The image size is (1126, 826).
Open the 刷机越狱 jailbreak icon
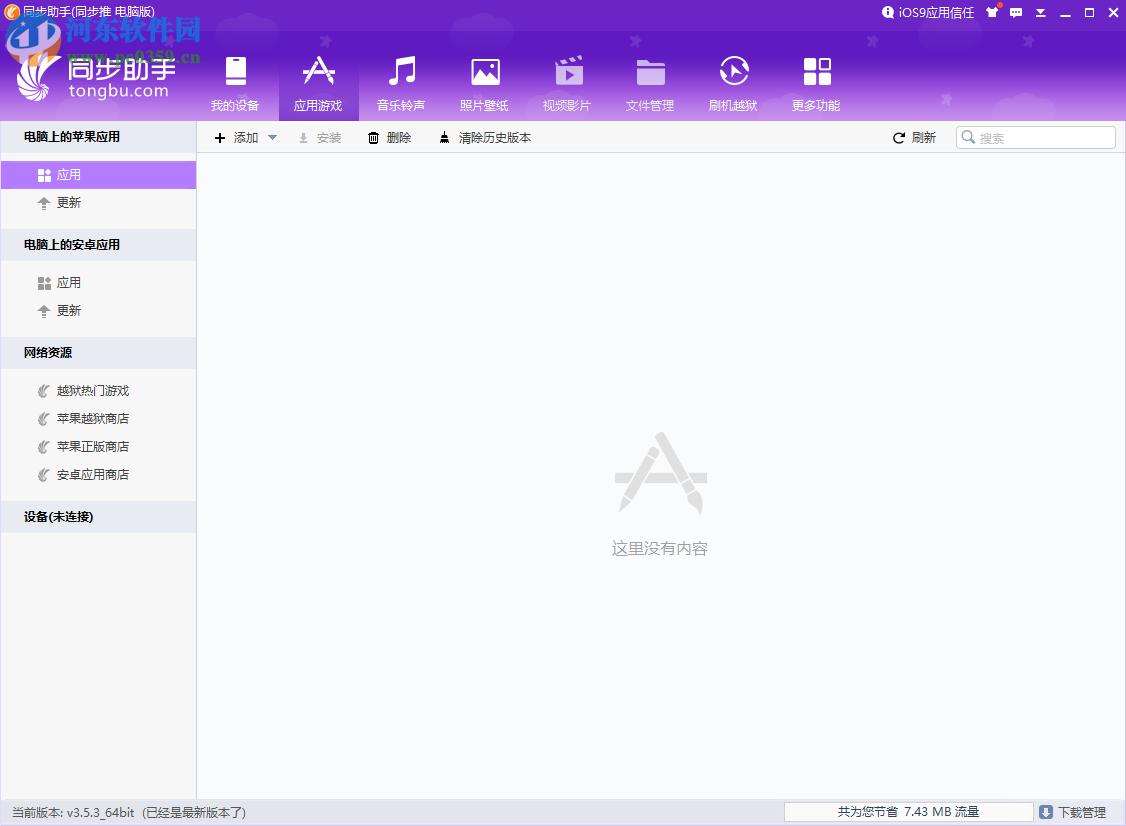click(x=733, y=72)
